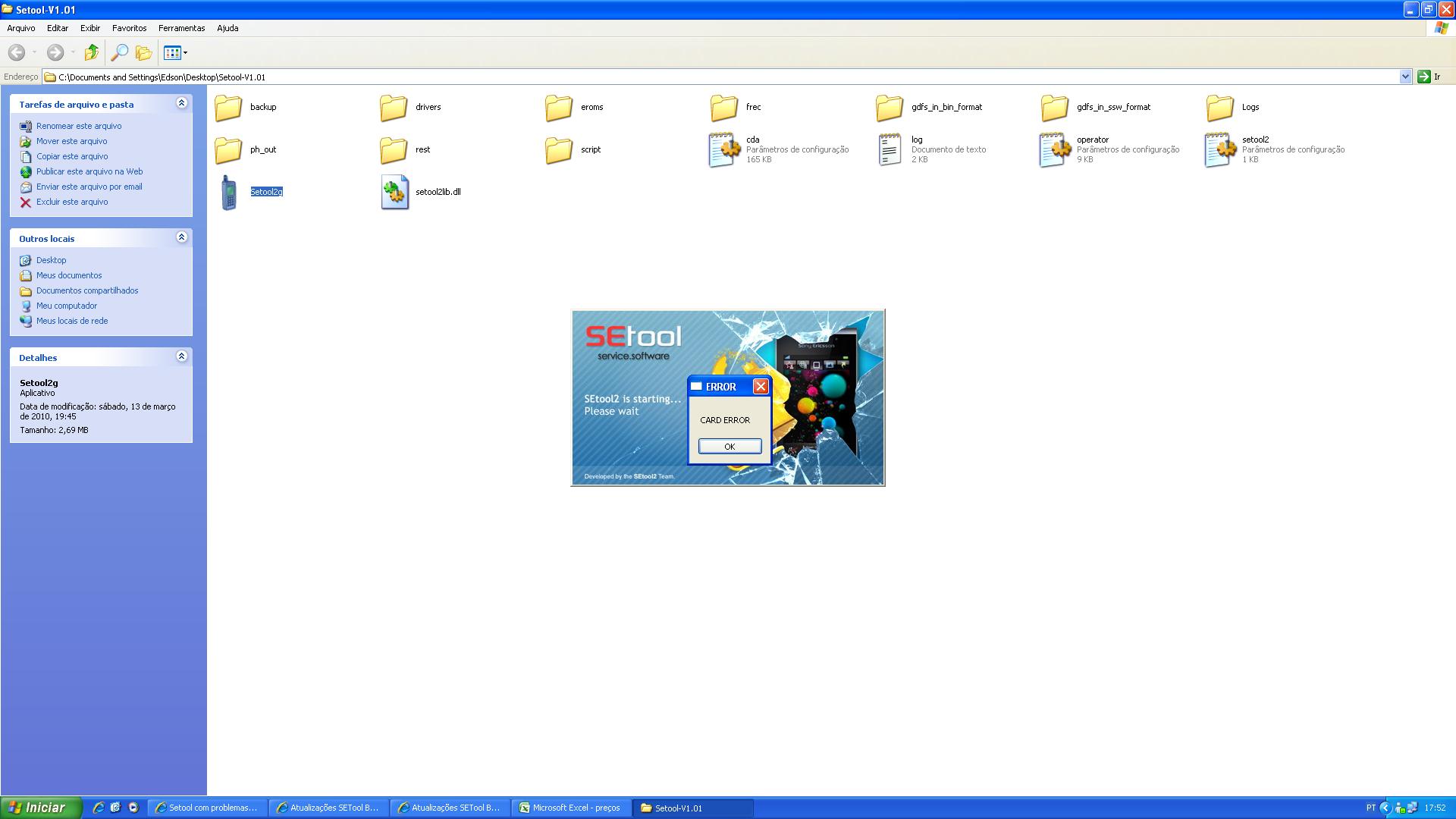Select the script folder icon

click(x=559, y=150)
